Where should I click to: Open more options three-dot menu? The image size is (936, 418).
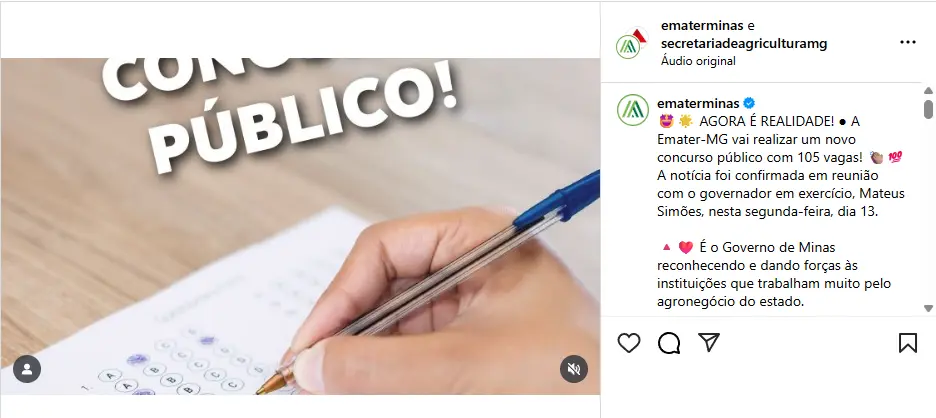[x=907, y=42]
